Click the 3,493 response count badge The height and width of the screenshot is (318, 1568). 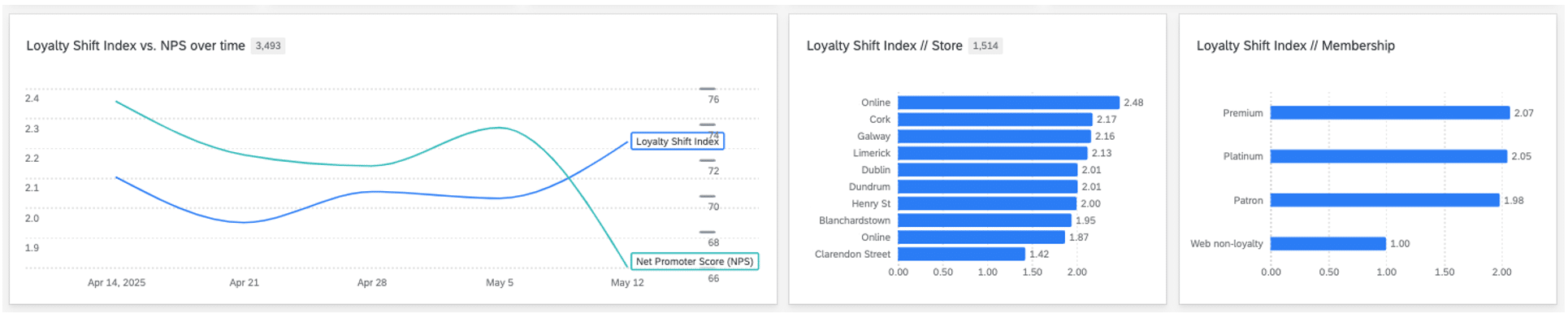coord(268,46)
